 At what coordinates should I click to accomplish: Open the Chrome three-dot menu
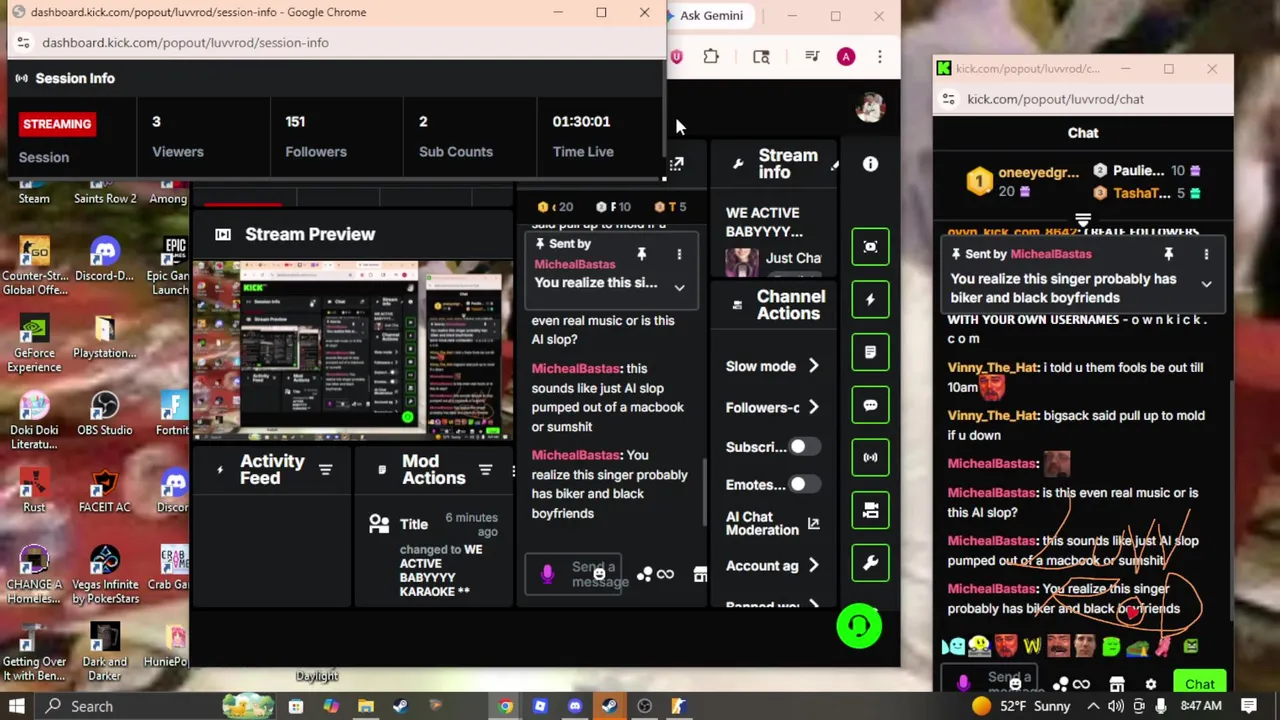pyautogui.click(x=880, y=57)
